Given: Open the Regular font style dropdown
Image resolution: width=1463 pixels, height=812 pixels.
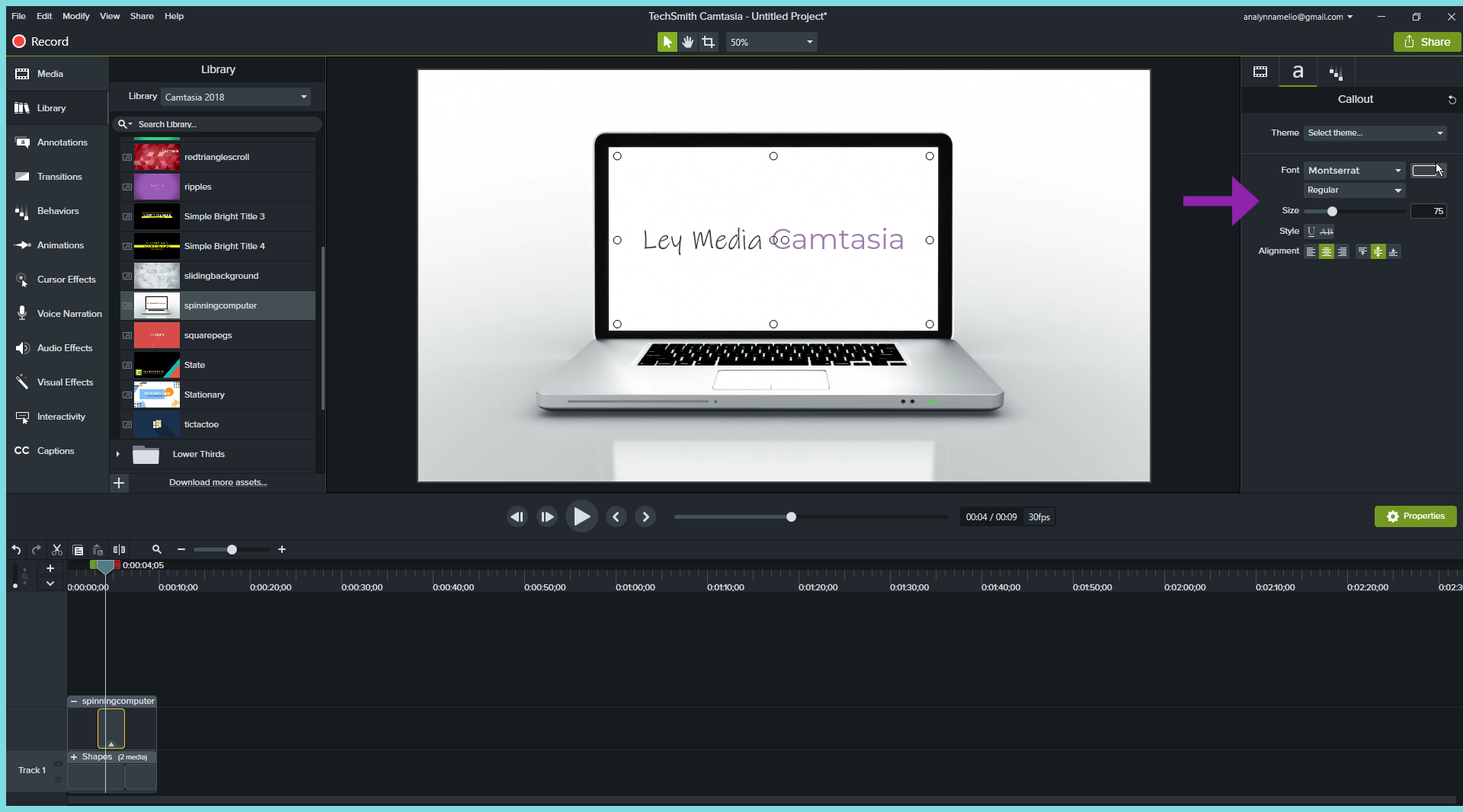Looking at the screenshot, I should click(x=1355, y=190).
